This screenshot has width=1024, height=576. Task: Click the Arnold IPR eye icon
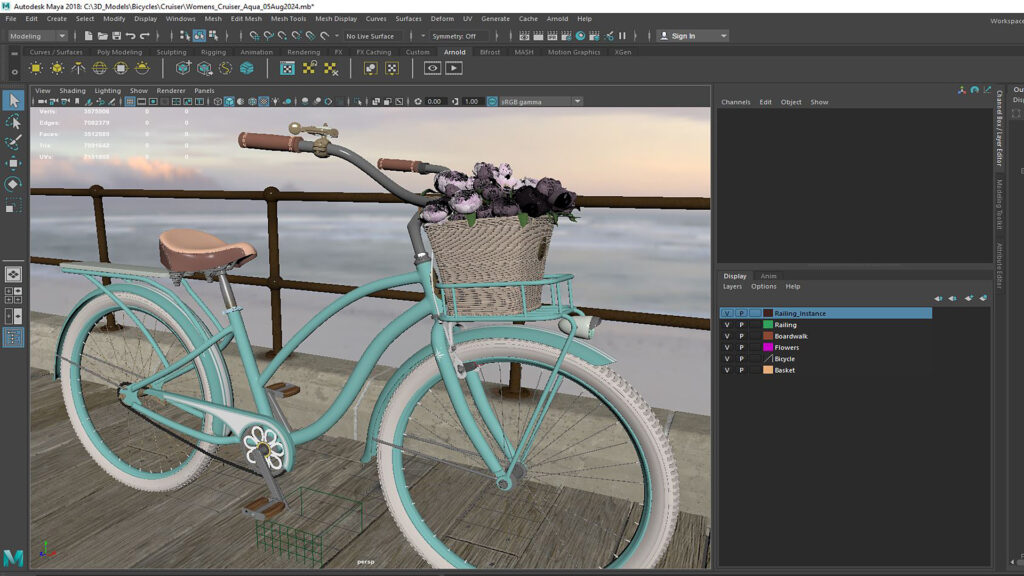point(432,68)
